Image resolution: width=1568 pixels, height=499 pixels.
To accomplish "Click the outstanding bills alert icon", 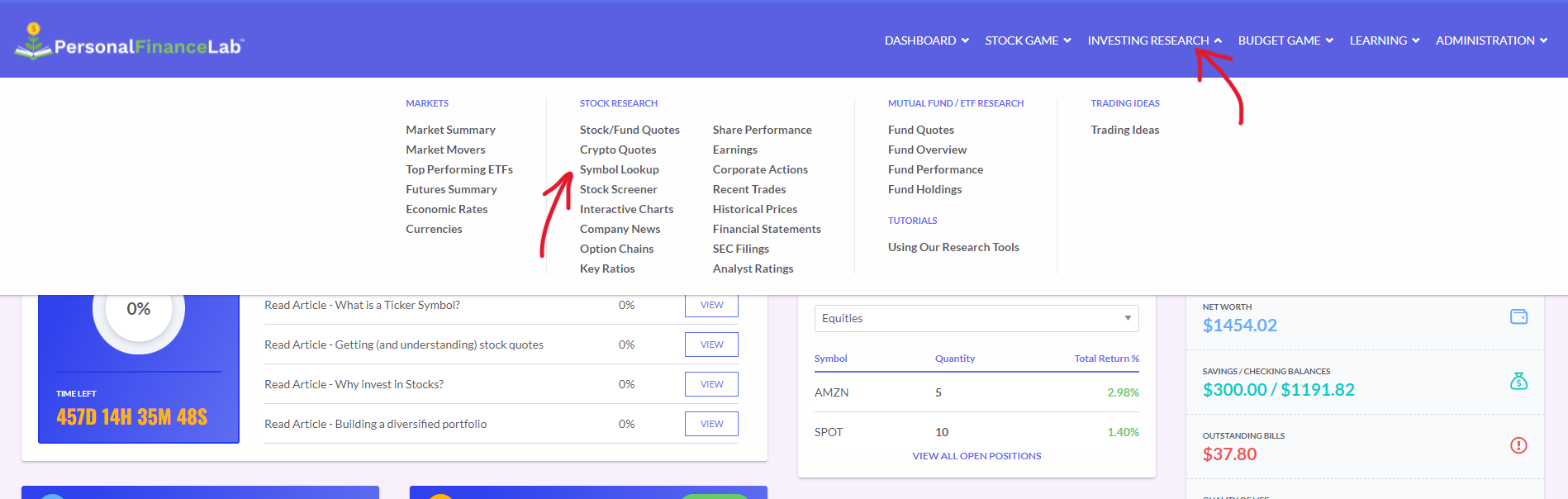I will tap(1518, 445).
